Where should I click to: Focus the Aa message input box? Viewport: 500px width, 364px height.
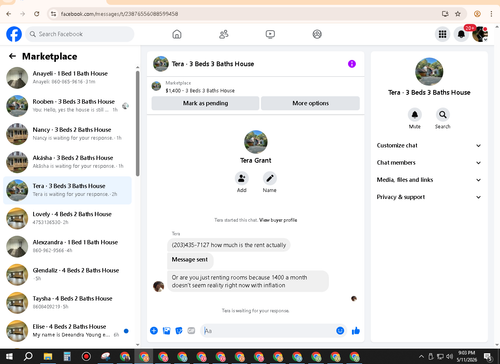[269, 331]
